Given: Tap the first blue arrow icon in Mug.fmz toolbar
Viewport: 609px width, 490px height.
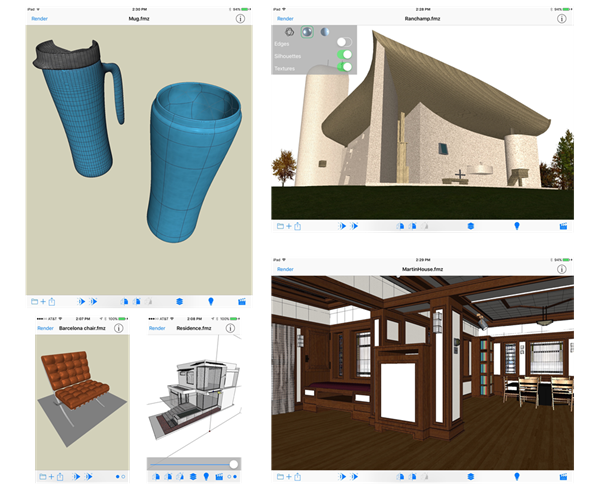Looking at the screenshot, I should click(81, 302).
